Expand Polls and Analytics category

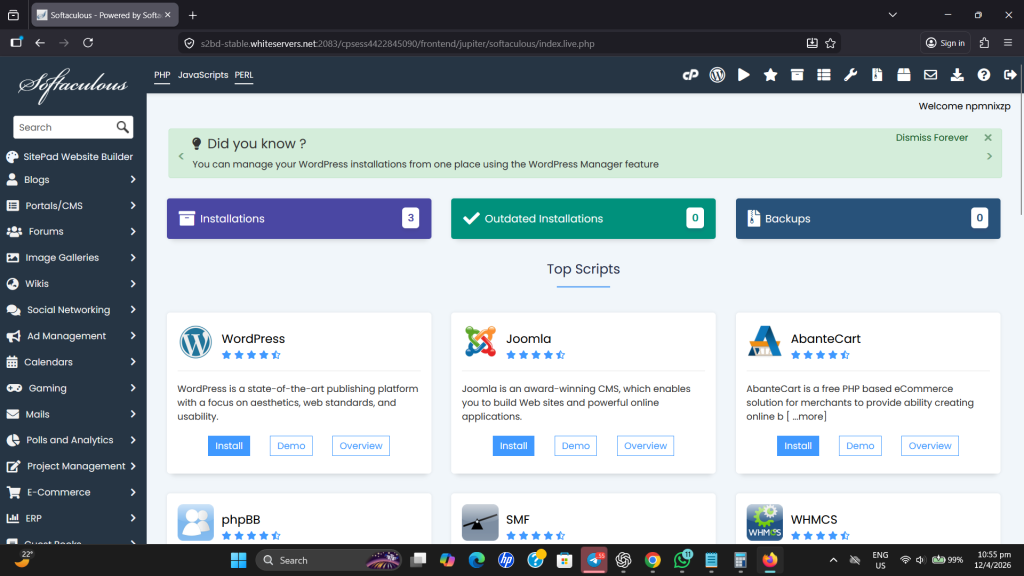(x=73, y=440)
